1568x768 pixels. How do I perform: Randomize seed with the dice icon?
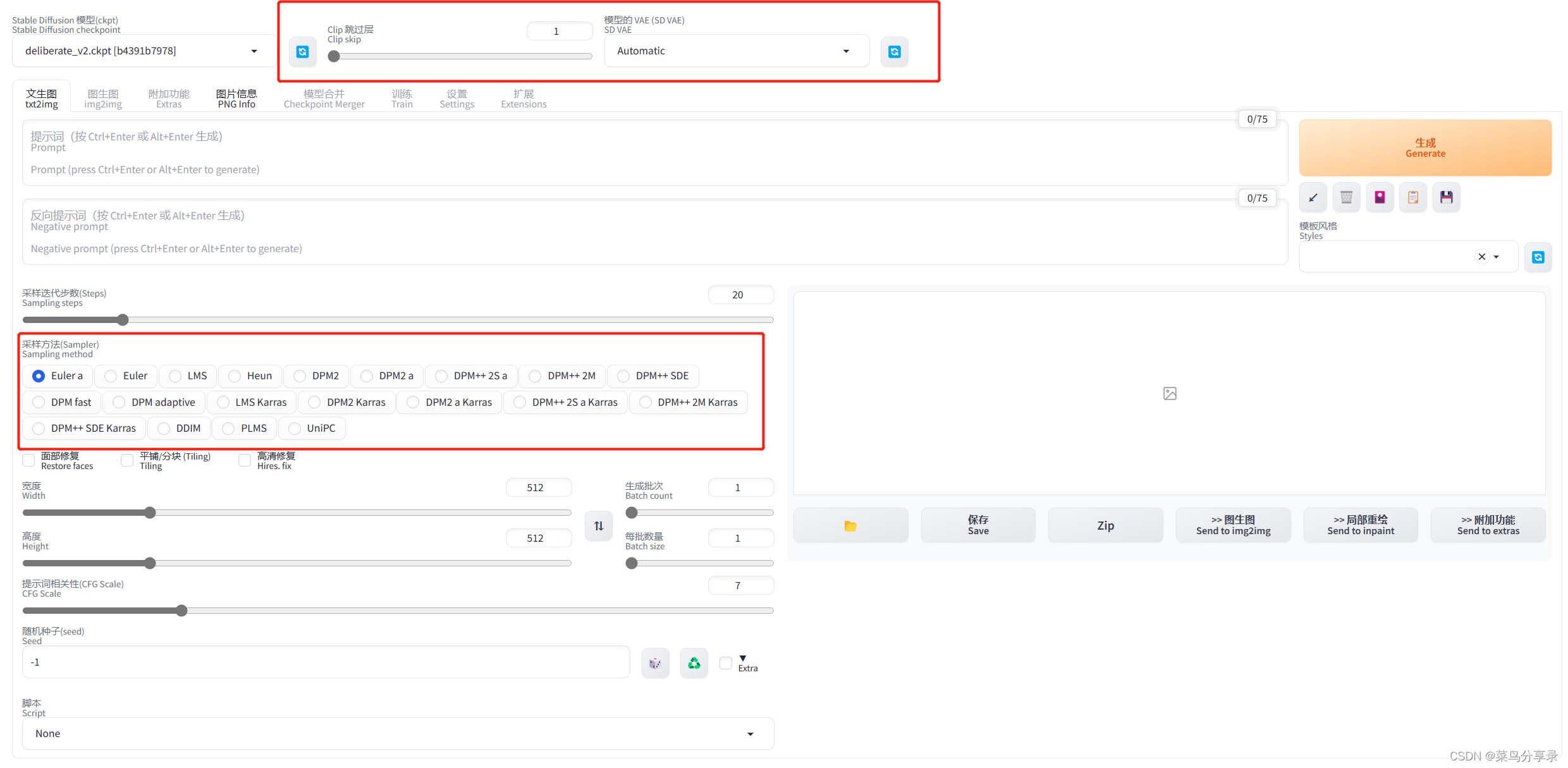click(655, 662)
